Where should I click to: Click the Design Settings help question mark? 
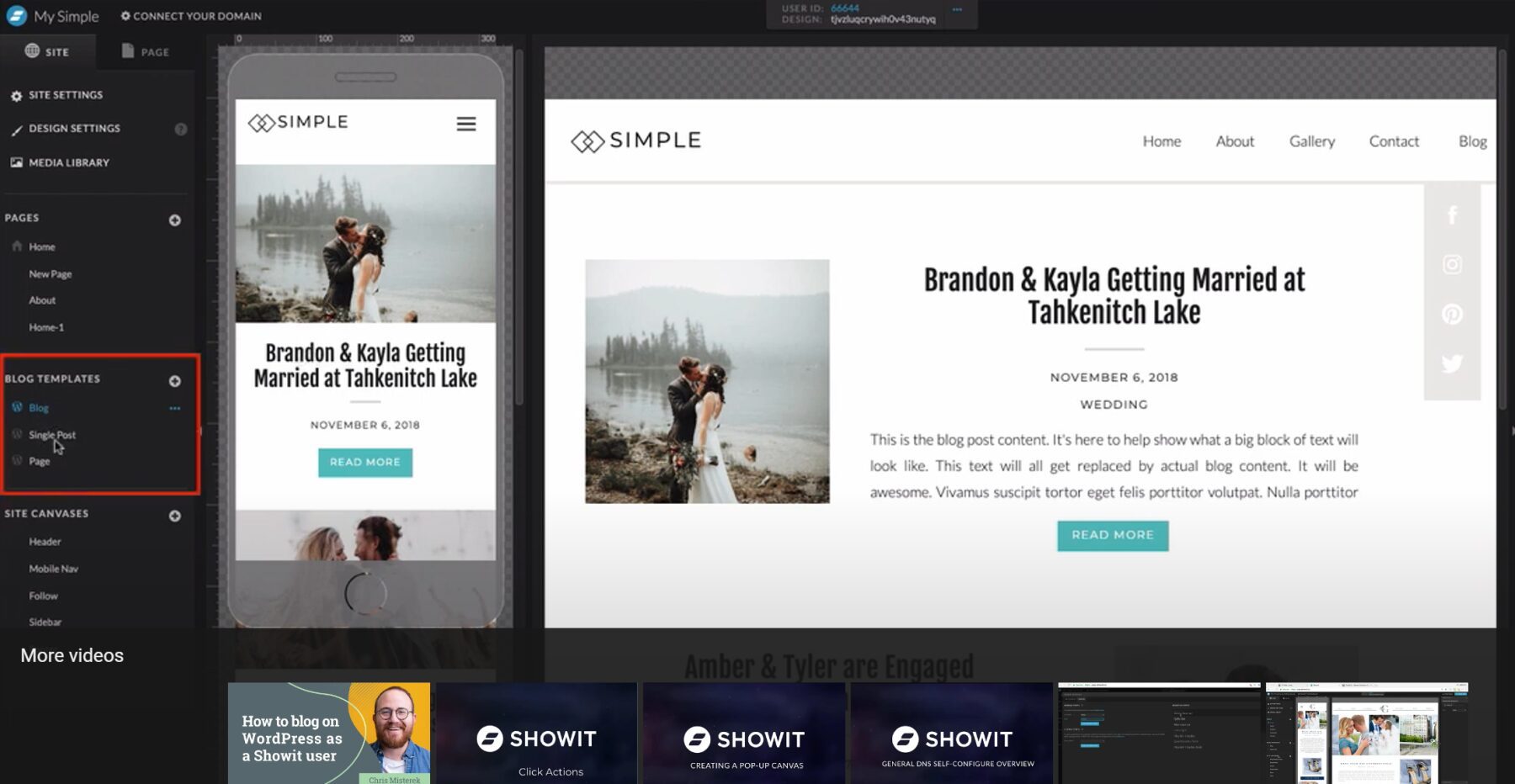pyautogui.click(x=181, y=128)
